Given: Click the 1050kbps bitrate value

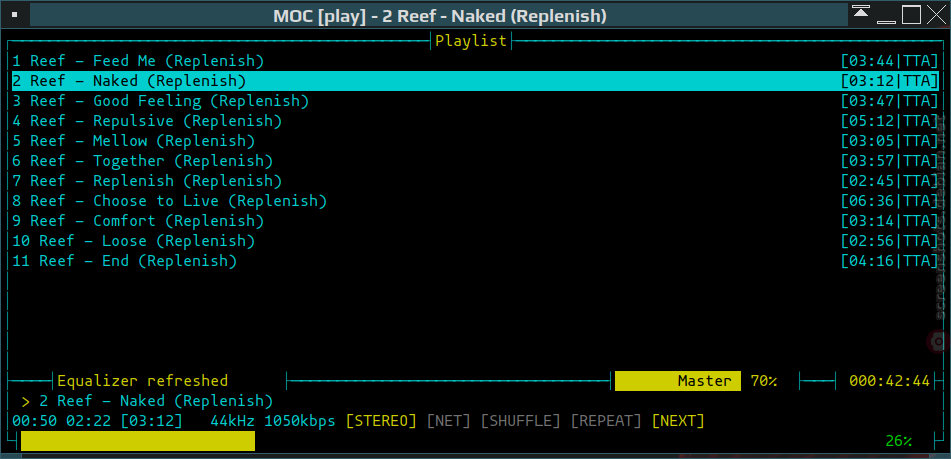Looking at the screenshot, I should [x=300, y=421].
